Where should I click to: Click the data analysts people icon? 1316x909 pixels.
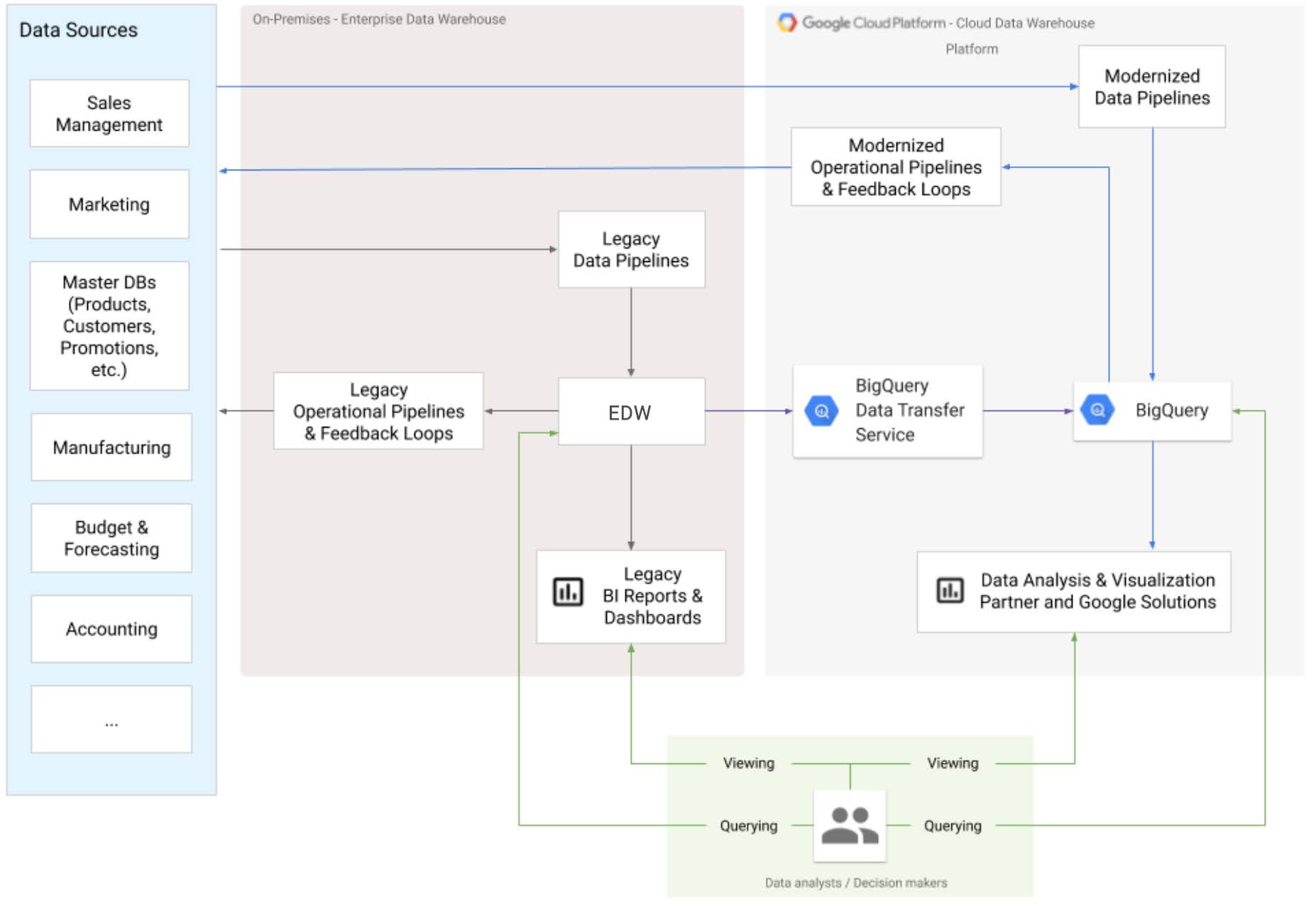tap(850, 825)
